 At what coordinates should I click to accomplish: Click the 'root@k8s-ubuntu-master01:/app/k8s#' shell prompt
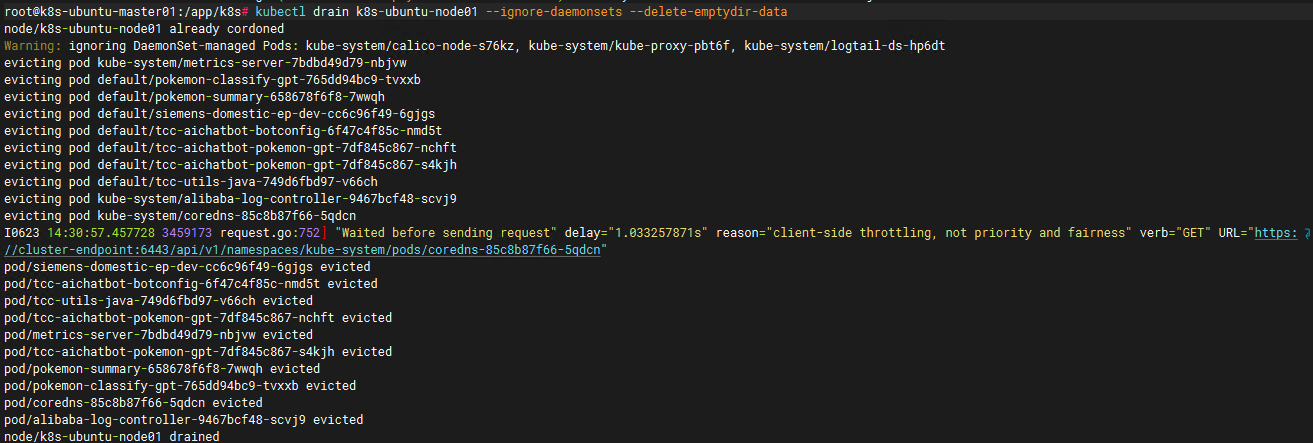click(126, 11)
